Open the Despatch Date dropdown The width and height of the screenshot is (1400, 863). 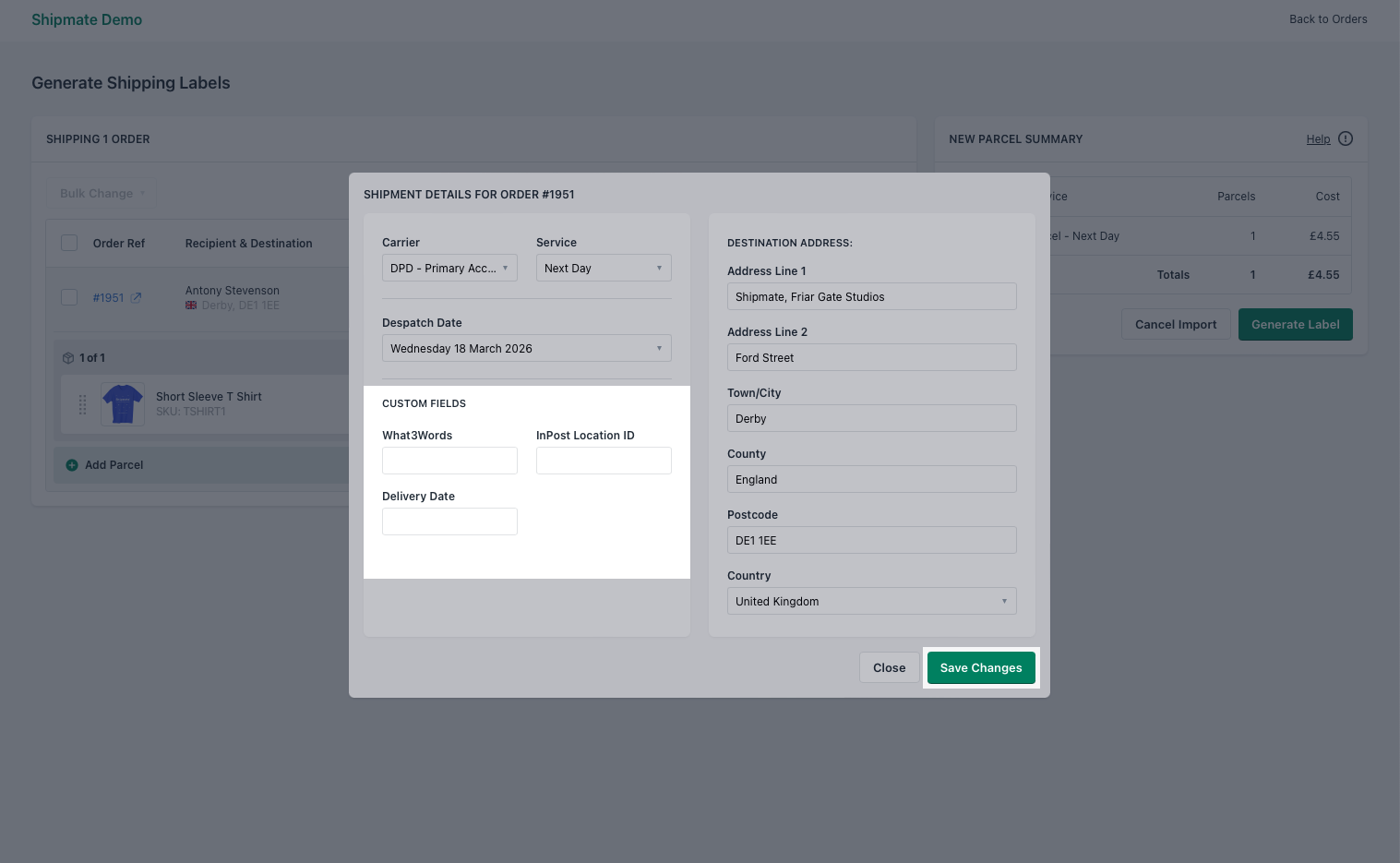(526, 348)
